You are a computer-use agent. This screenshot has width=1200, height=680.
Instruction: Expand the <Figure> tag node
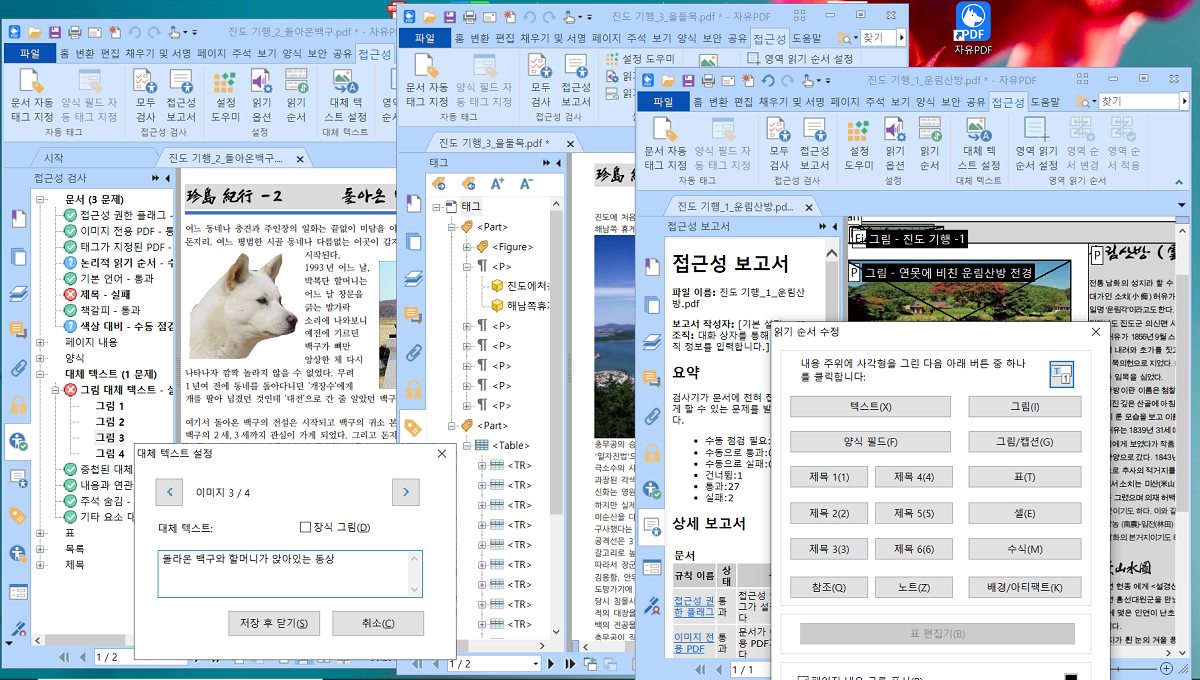pyautogui.click(x=466, y=246)
